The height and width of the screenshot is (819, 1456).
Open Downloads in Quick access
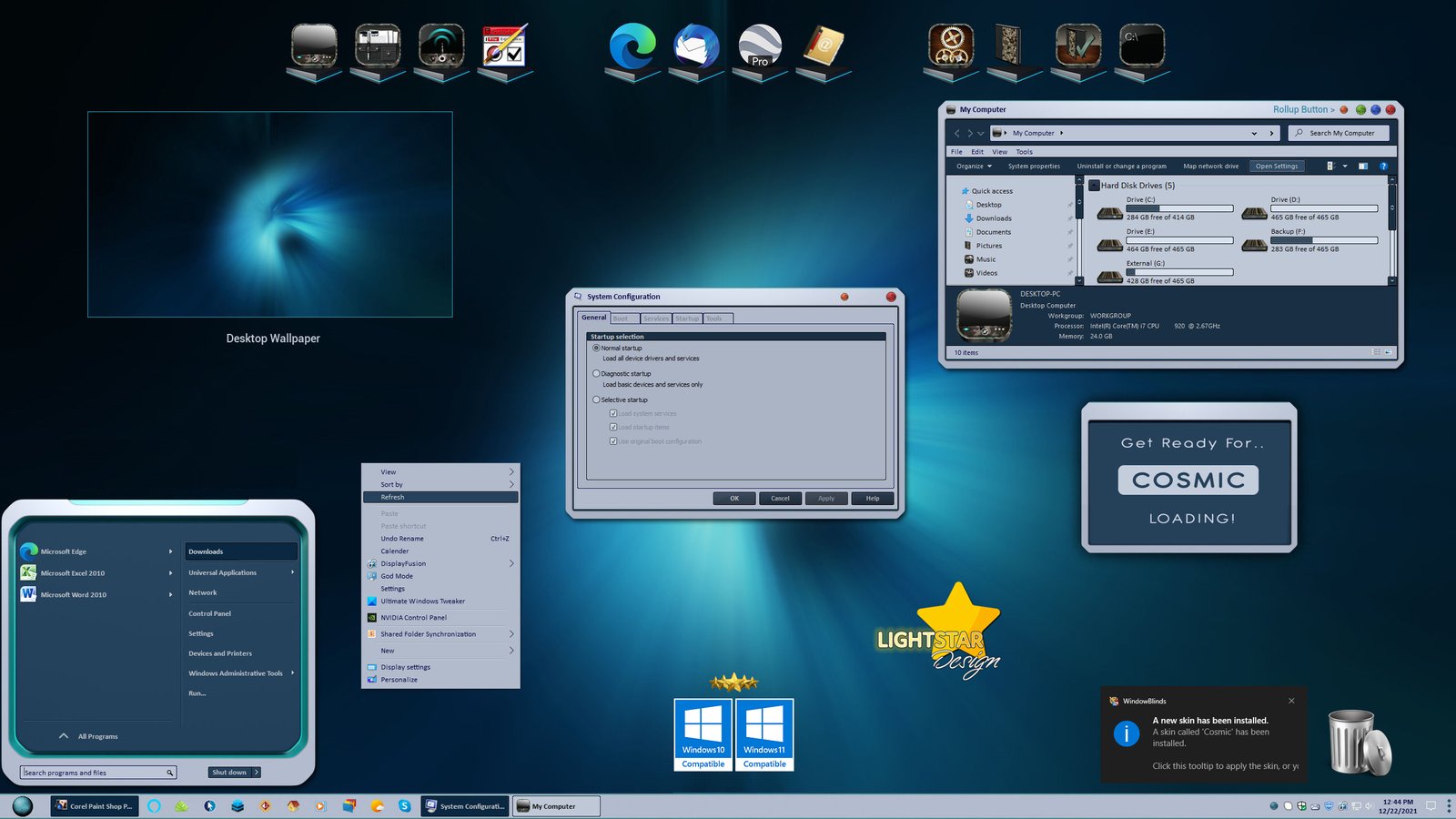pyautogui.click(x=993, y=218)
